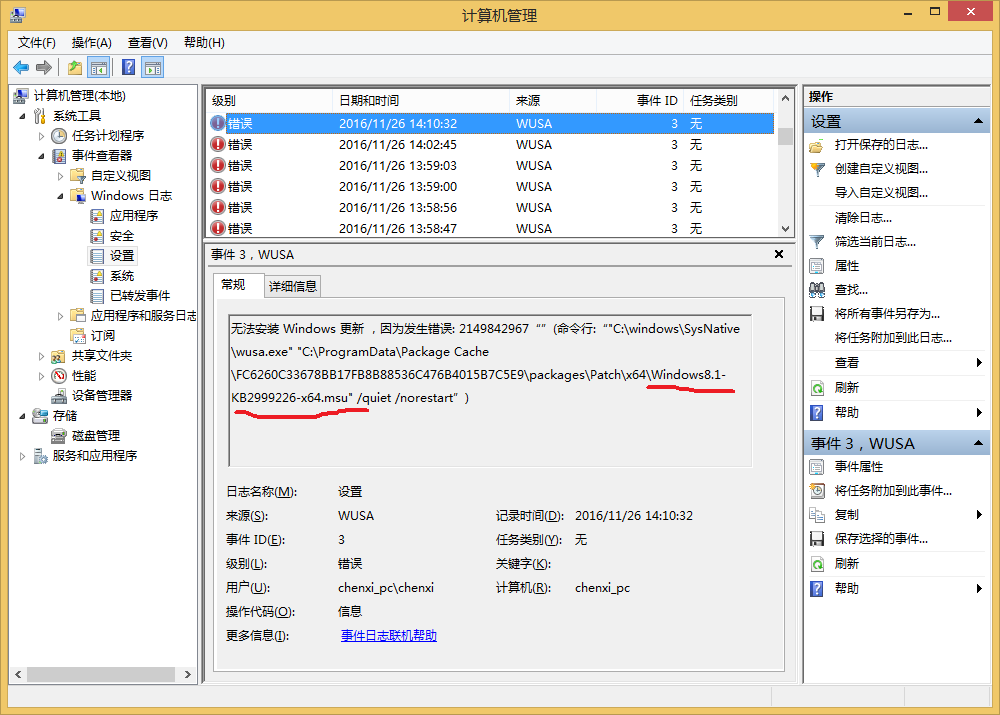The image size is (1000, 715).
Task: Select Event Viewer (事件查看器) node
Action: coord(102,156)
